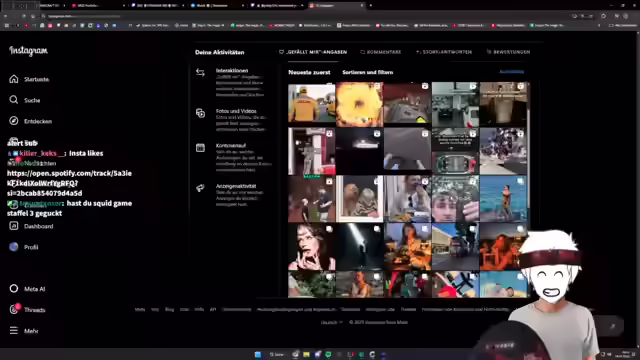Open the Profil avatar entry

click(x=24, y=247)
